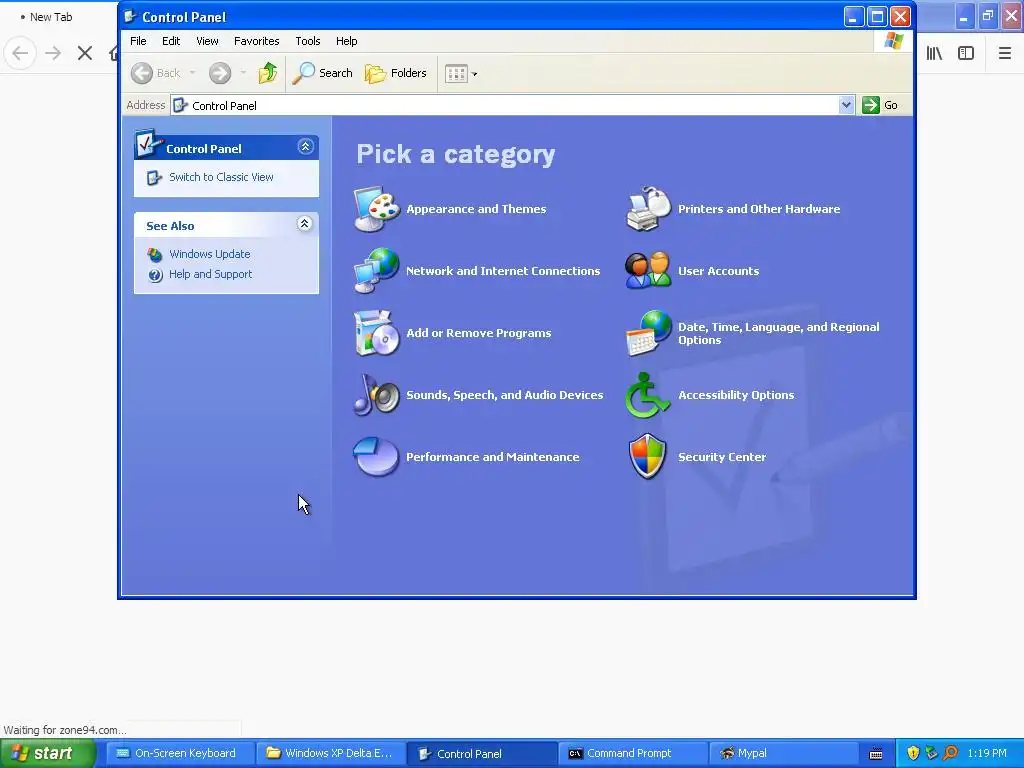This screenshot has height=768, width=1024.
Task: Collapse the Control Panel side pane section
Action: pos(305,146)
